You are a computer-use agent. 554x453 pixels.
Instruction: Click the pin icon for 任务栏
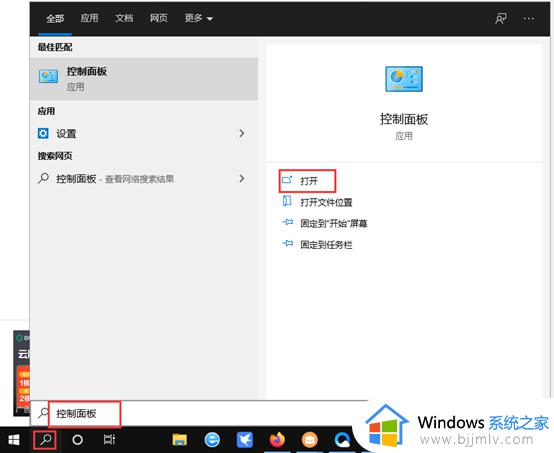point(287,243)
